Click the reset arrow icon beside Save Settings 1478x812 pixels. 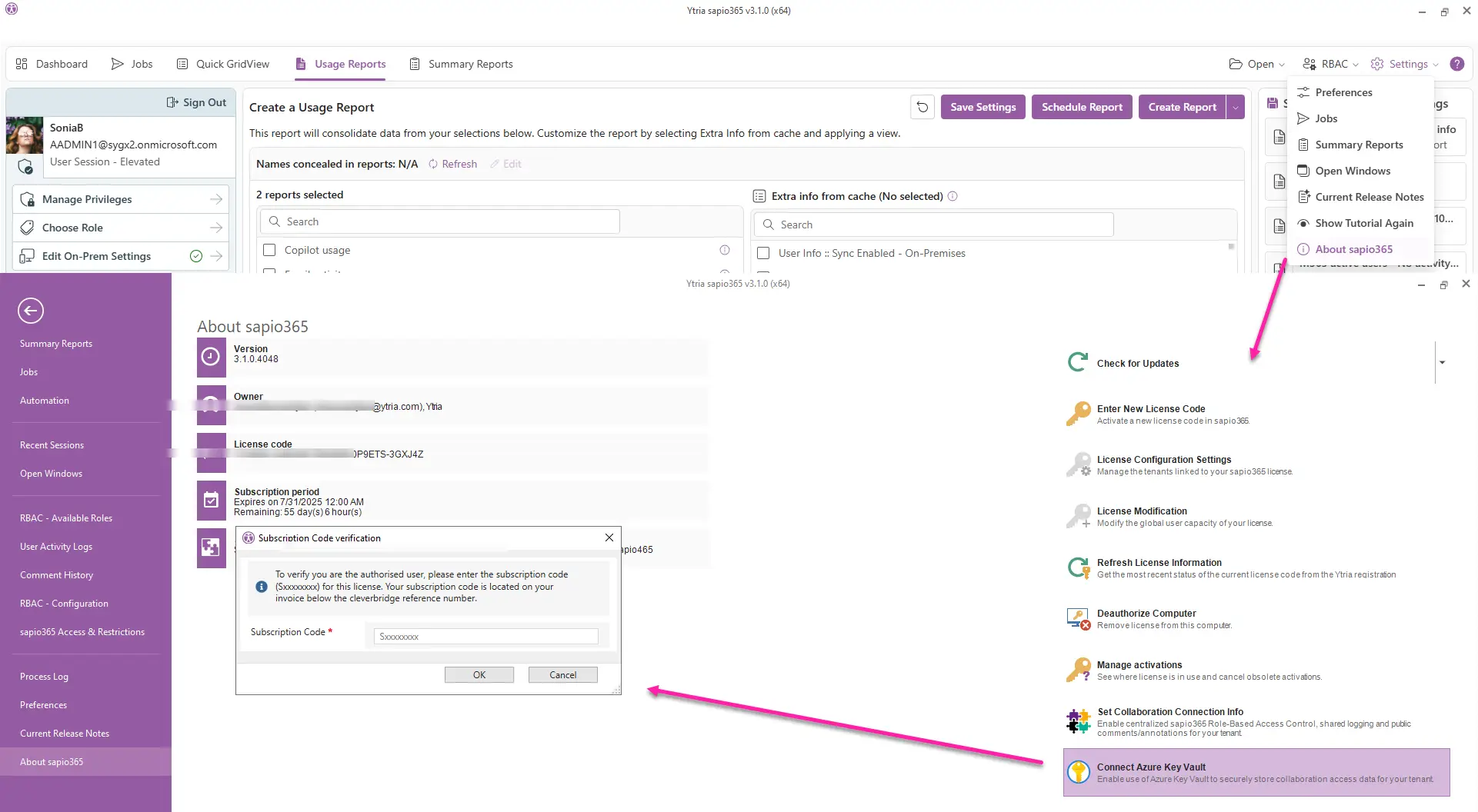coord(922,107)
